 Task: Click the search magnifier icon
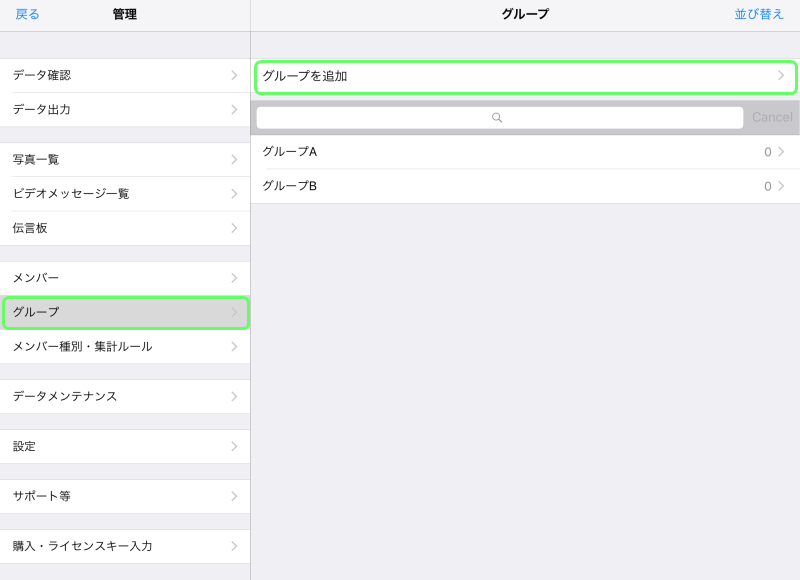pyautogui.click(x=497, y=118)
